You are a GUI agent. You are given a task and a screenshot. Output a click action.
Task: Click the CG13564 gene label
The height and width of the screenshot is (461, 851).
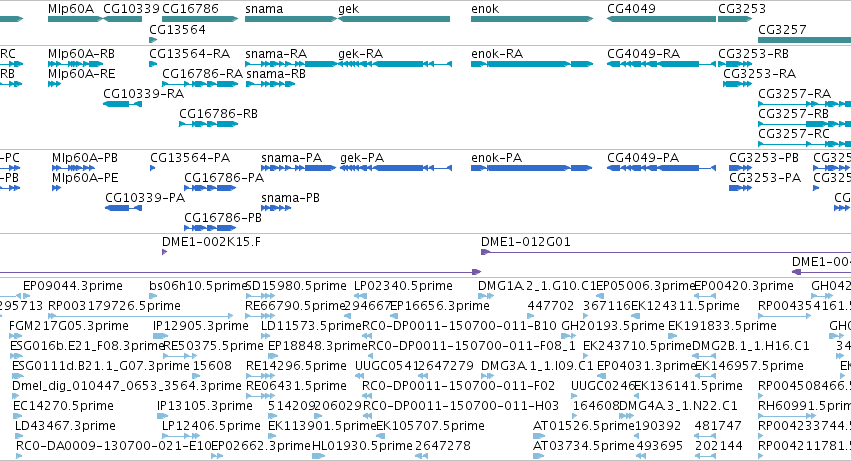177,29
